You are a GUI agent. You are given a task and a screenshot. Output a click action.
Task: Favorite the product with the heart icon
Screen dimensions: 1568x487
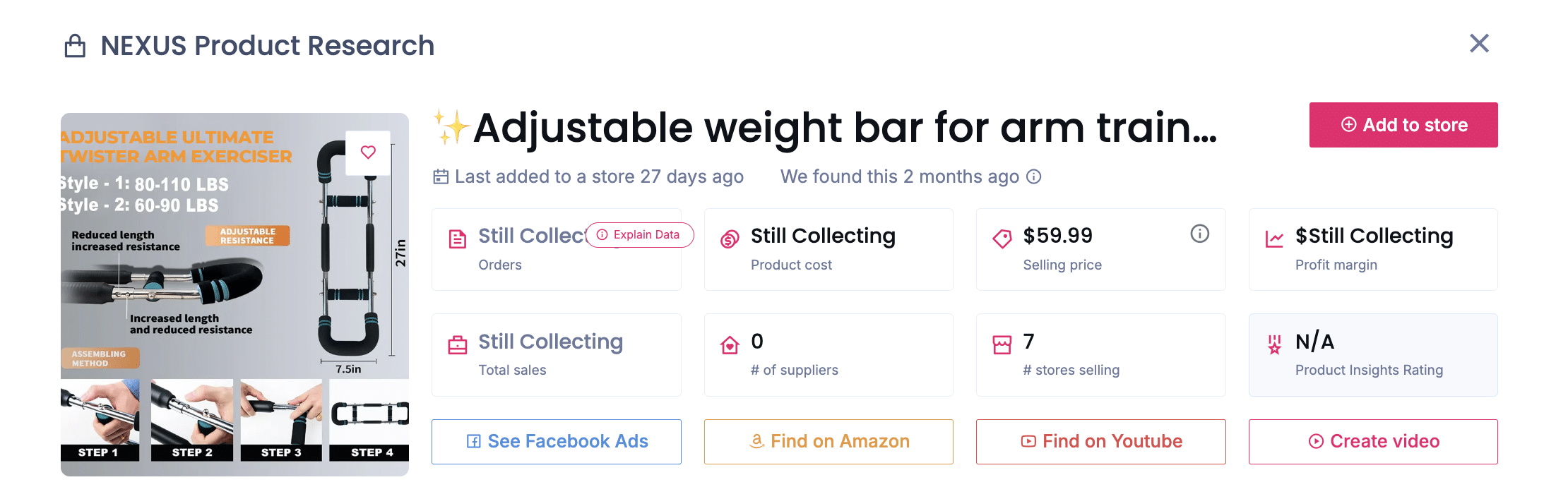tap(368, 152)
